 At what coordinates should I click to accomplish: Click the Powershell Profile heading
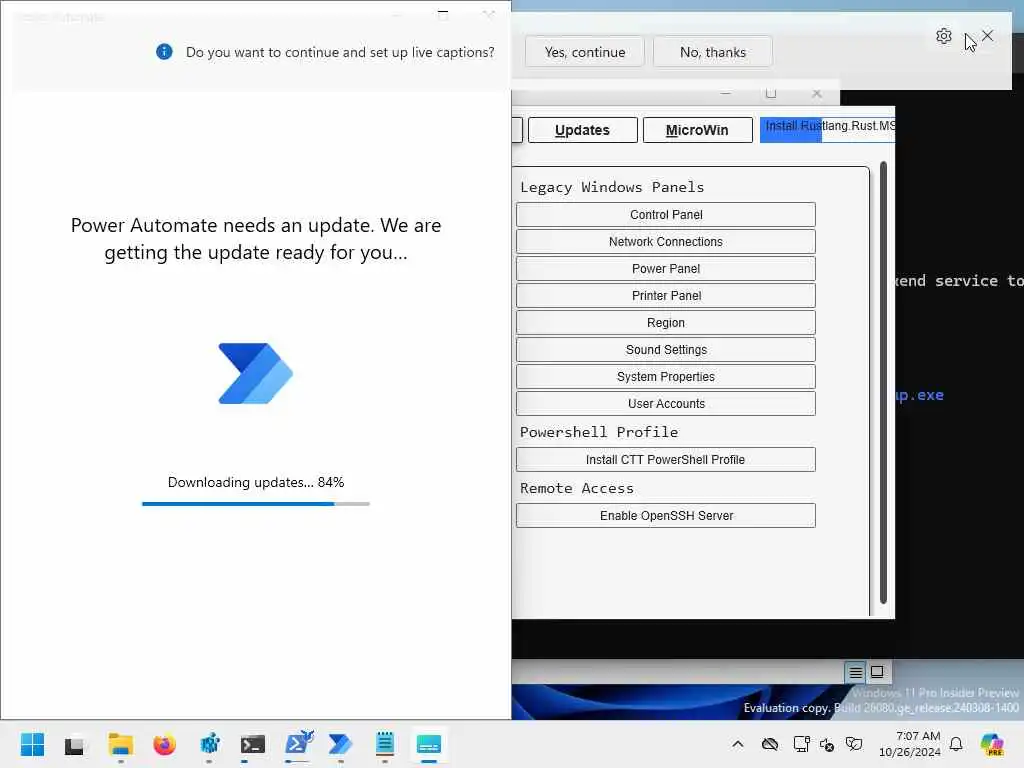(x=599, y=432)
